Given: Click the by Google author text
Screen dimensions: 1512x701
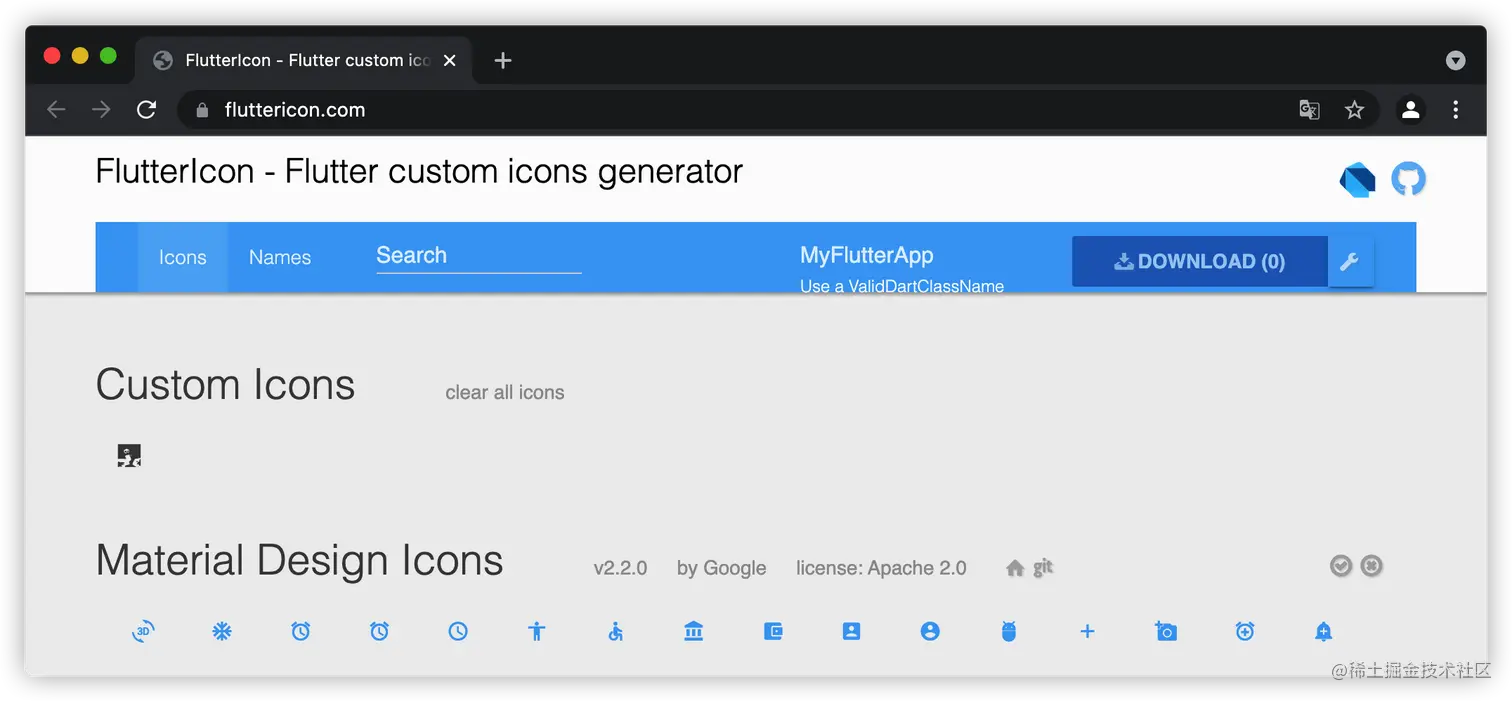Looking at the screenshot, I should click(x=721, y=568).
